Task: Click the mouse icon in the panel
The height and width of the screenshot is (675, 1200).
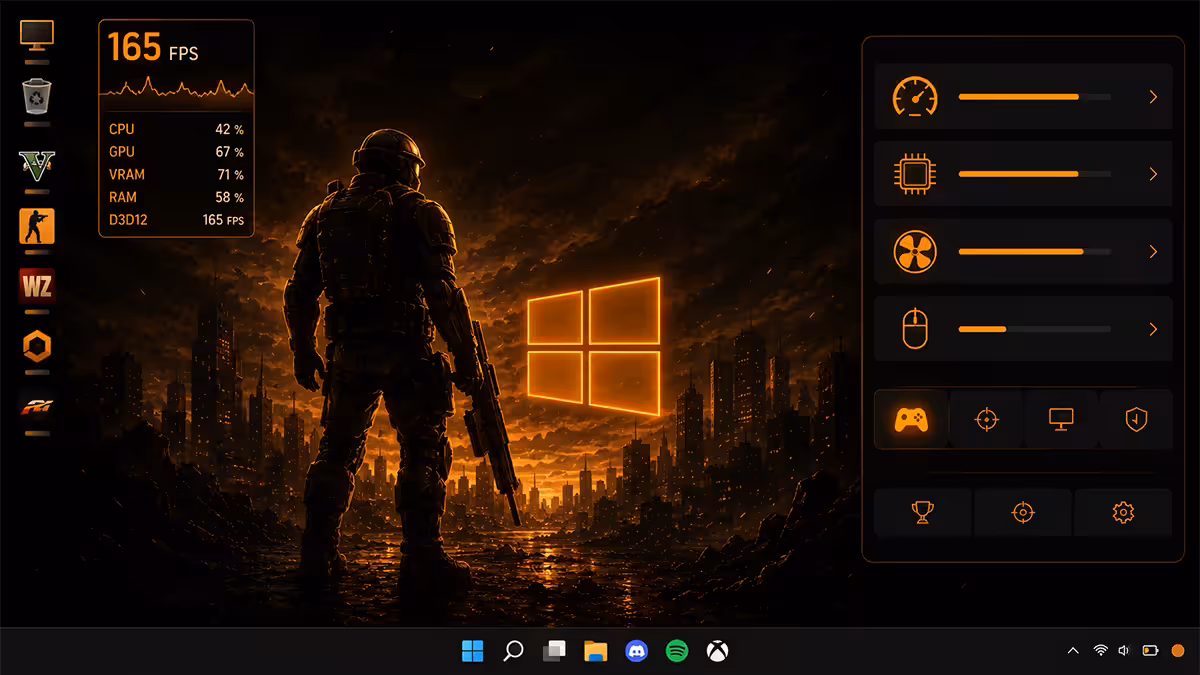Action: (x=915, y=329)
